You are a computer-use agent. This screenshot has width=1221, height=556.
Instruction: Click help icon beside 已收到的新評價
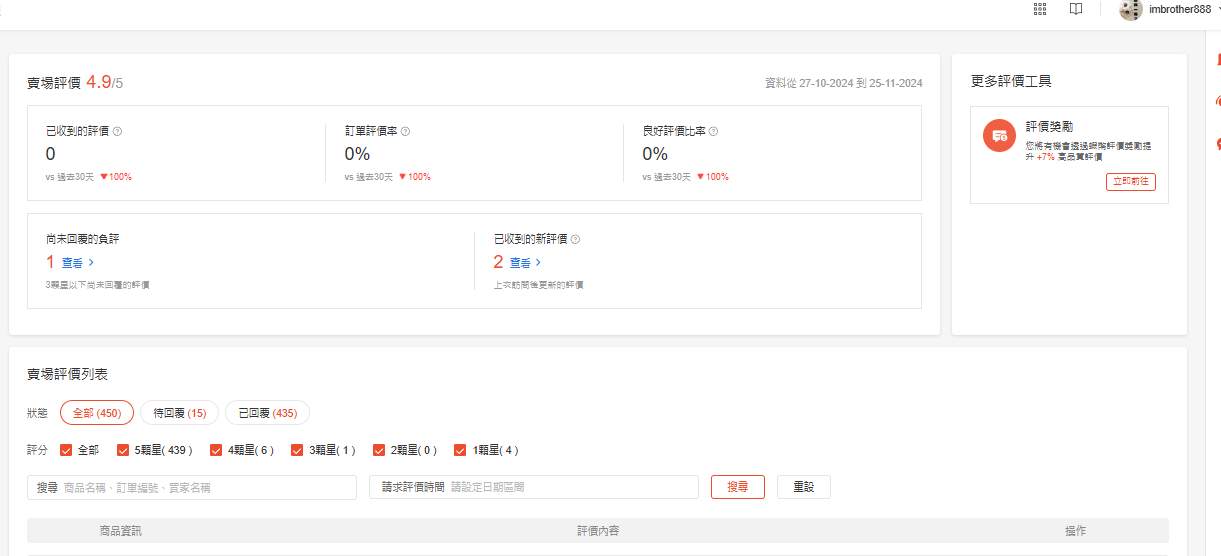coord(575,240)
